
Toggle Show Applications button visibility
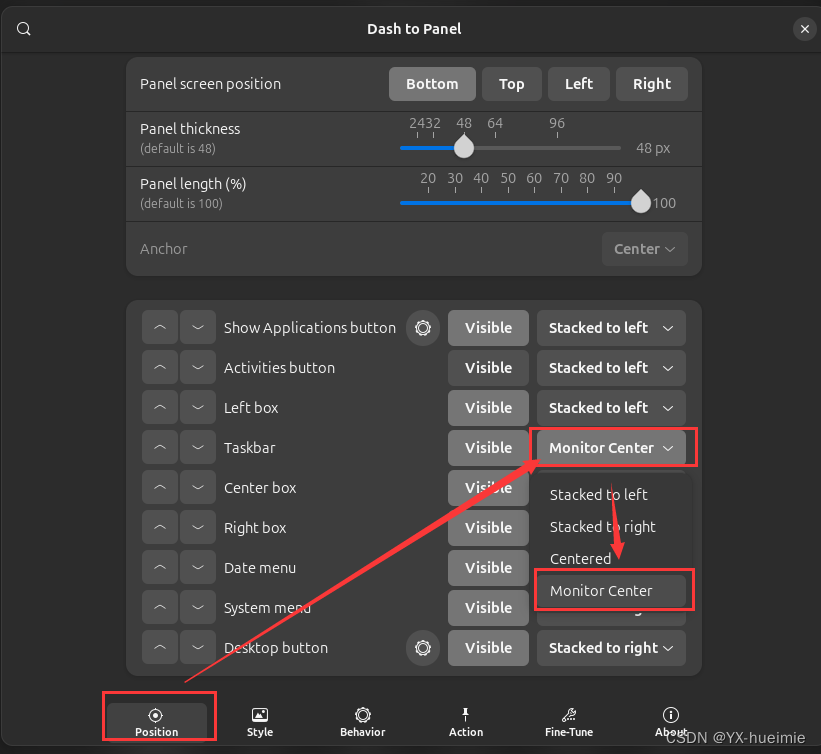tap(488, 328)
